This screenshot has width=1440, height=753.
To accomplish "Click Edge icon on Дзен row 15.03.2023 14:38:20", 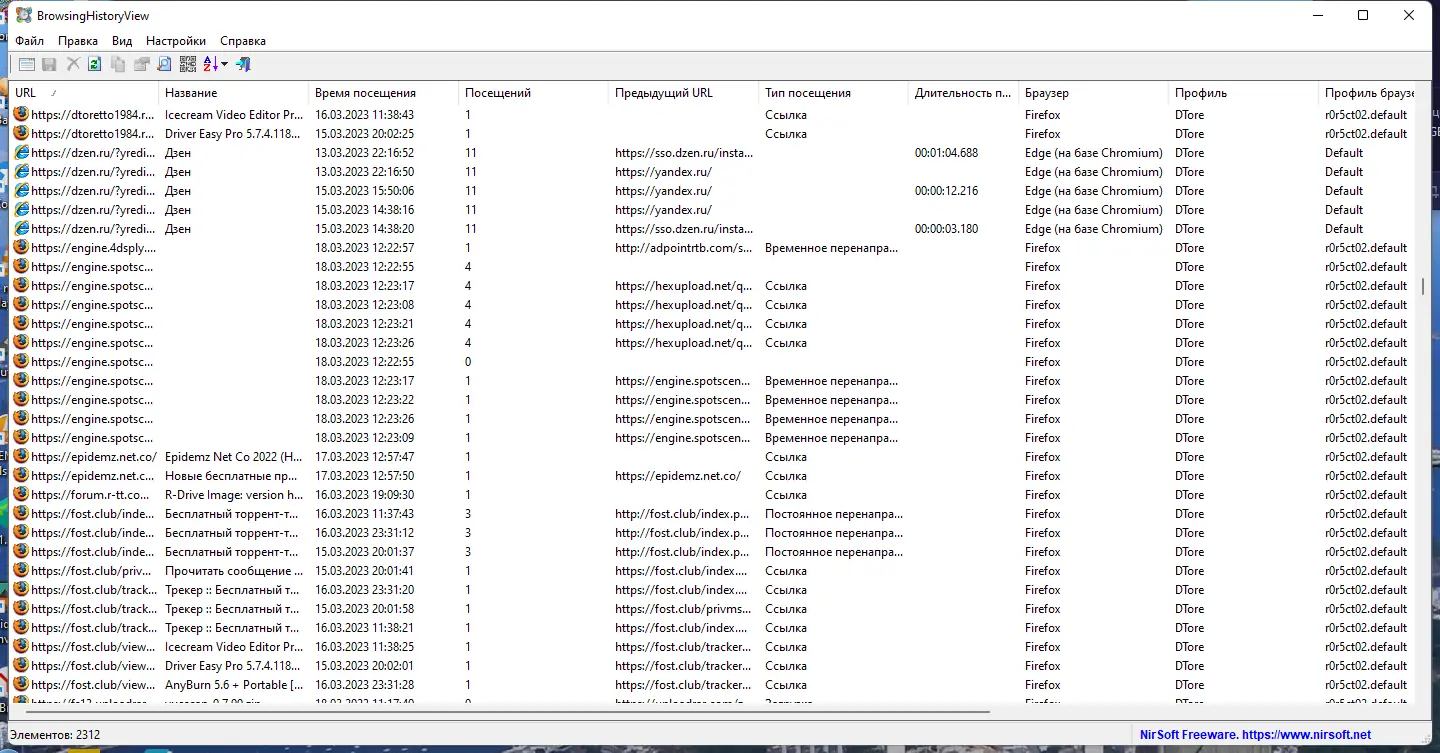I will tap(21, 229).
